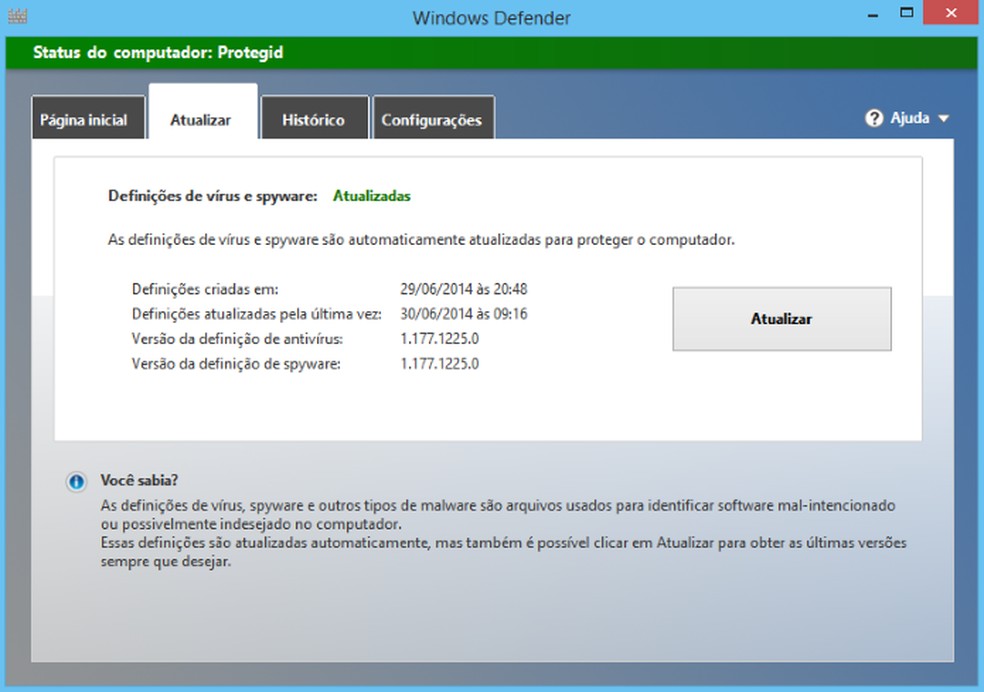
Task: Open the Configurações tab
Action: [433, 117]
